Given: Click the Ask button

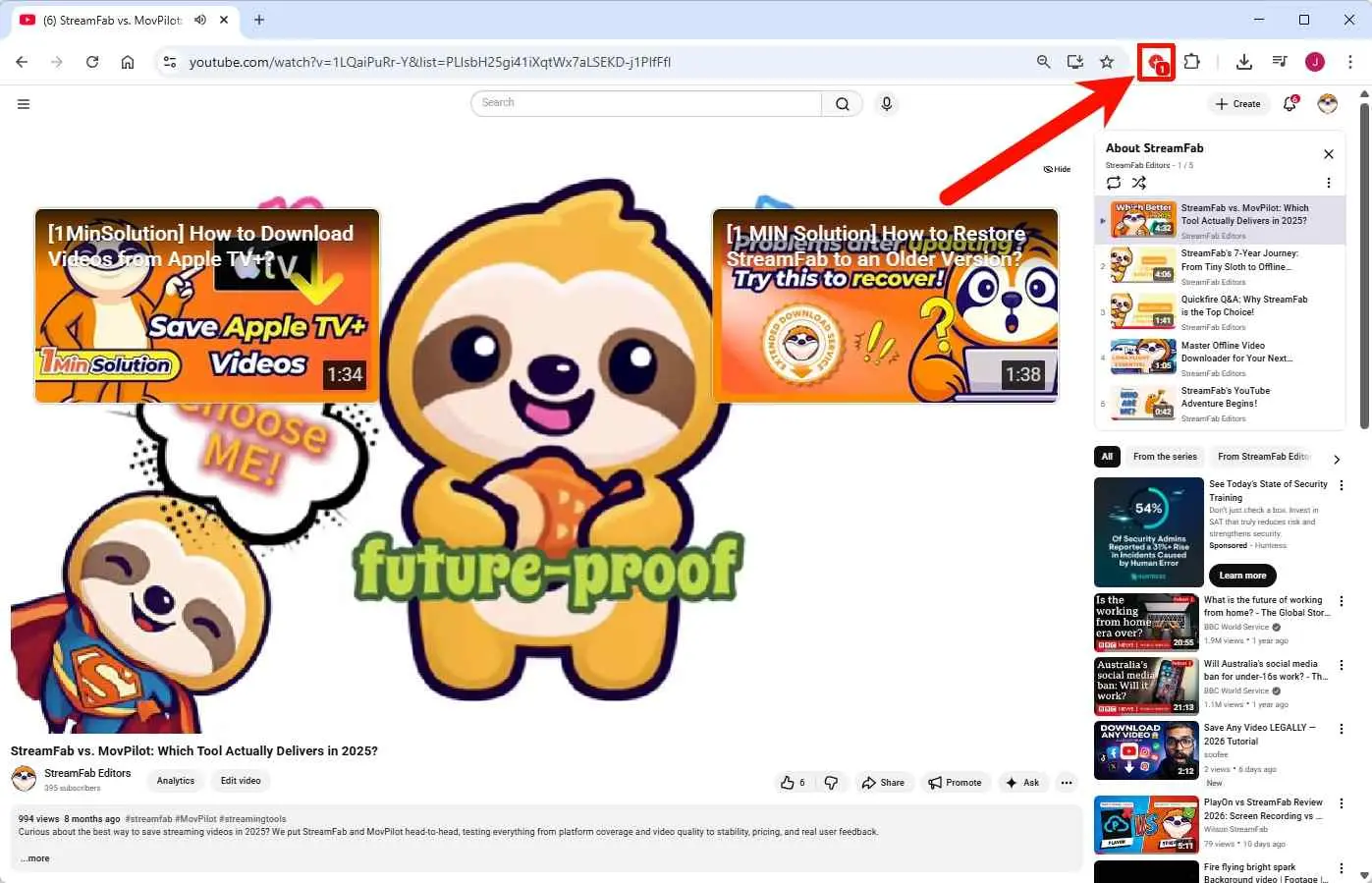Looking at the screenshot, I should pos(1022,783).
